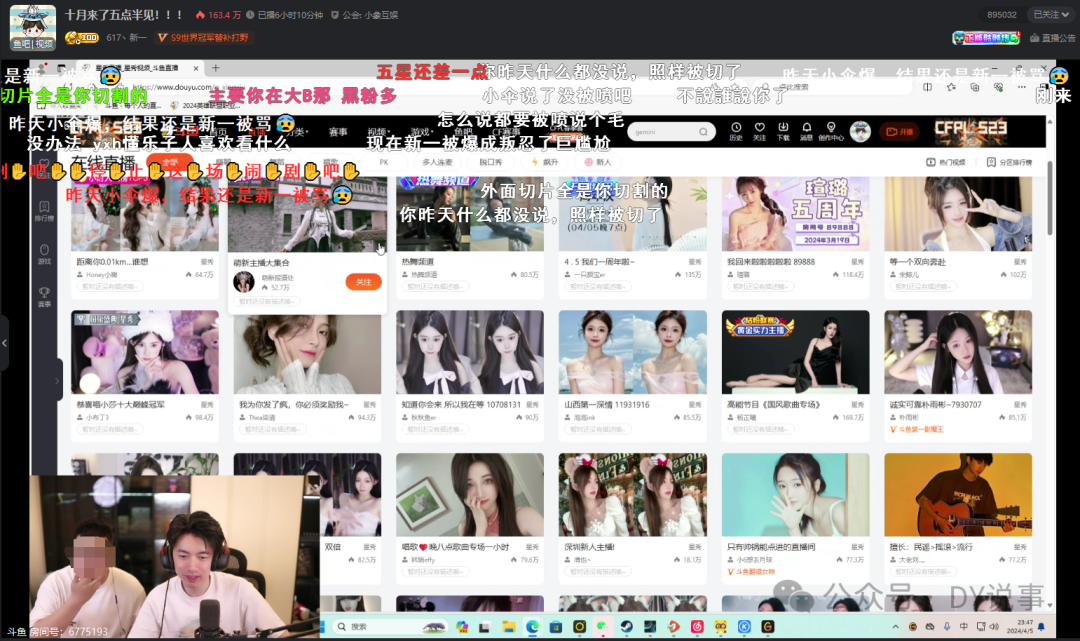The height and width of the screenshot is (641, 1080).
Task: Open 赛事 in the top navigation
Action: [x=338, y=132]
